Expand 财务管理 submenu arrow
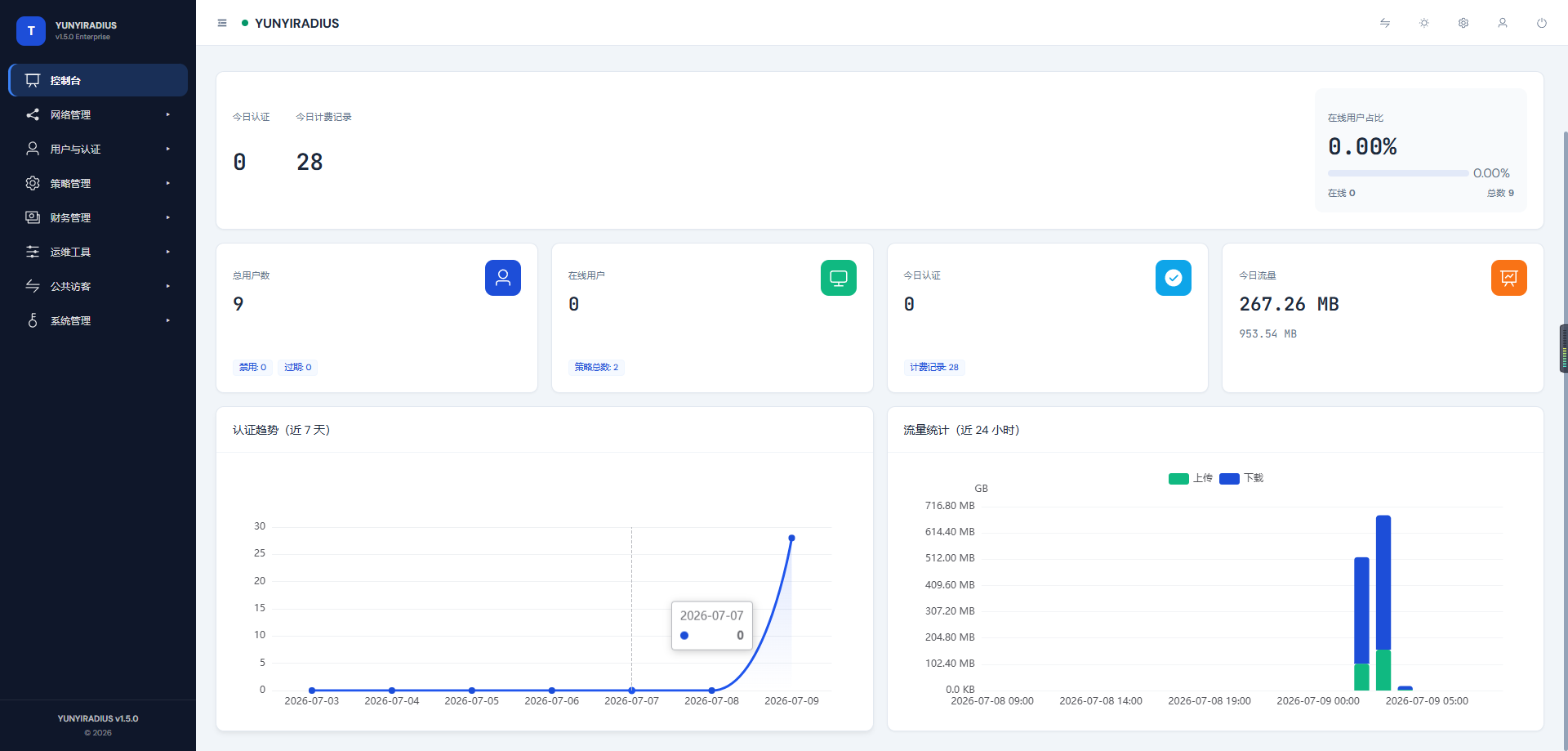 click(168, 217)
